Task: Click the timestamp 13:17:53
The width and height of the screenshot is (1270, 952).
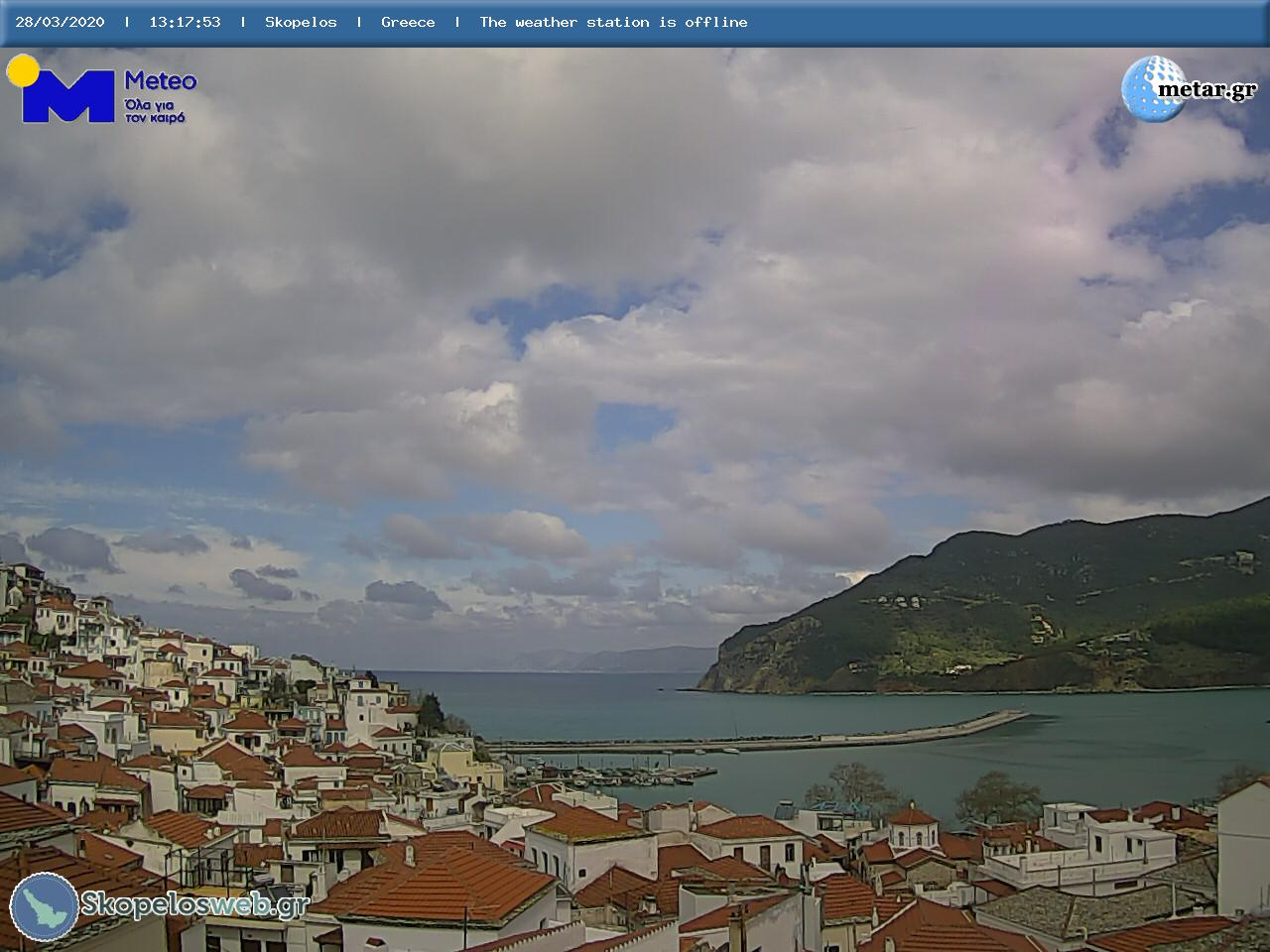Action: tap(185, 22)
